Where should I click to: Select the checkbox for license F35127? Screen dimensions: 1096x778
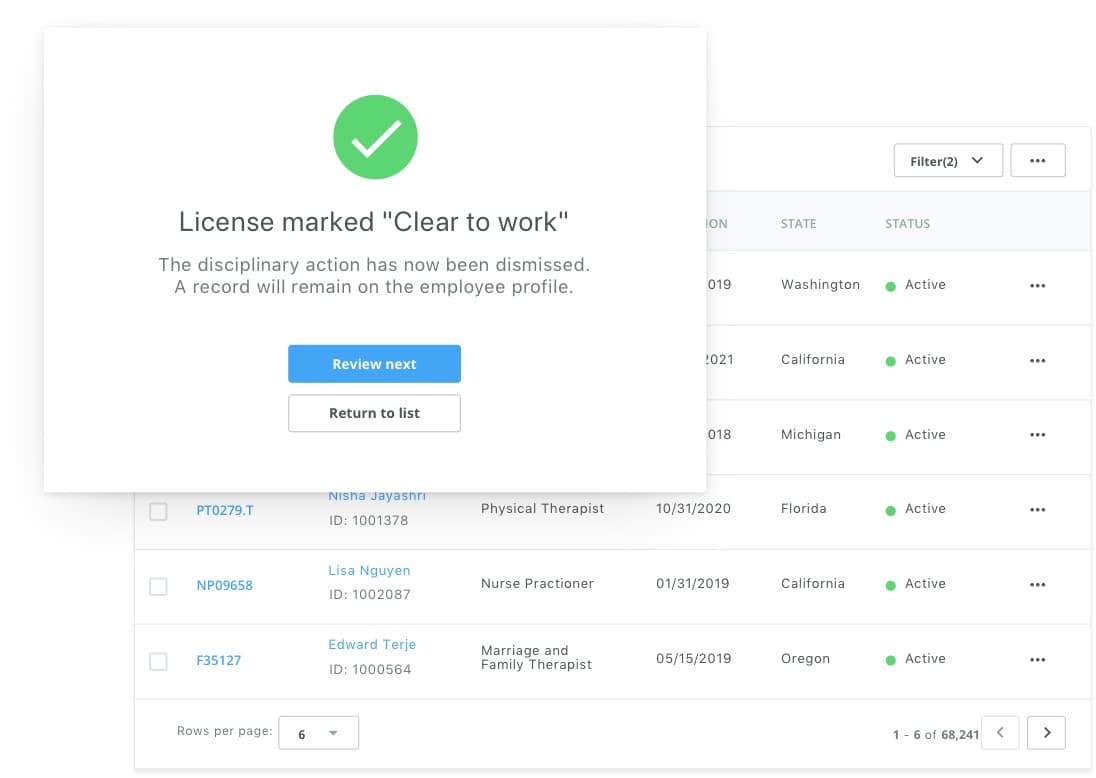(x=158, y=661)
